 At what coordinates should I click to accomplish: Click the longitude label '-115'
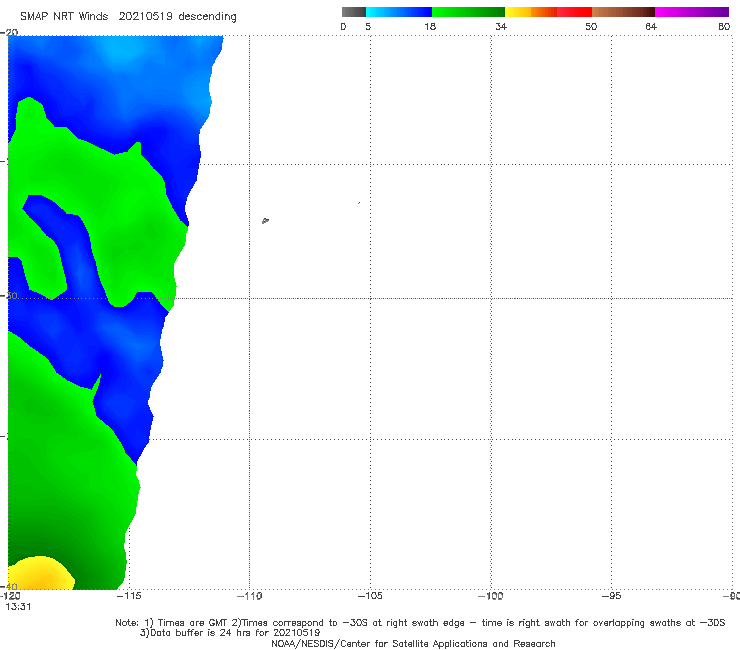(x=129, y=596)
